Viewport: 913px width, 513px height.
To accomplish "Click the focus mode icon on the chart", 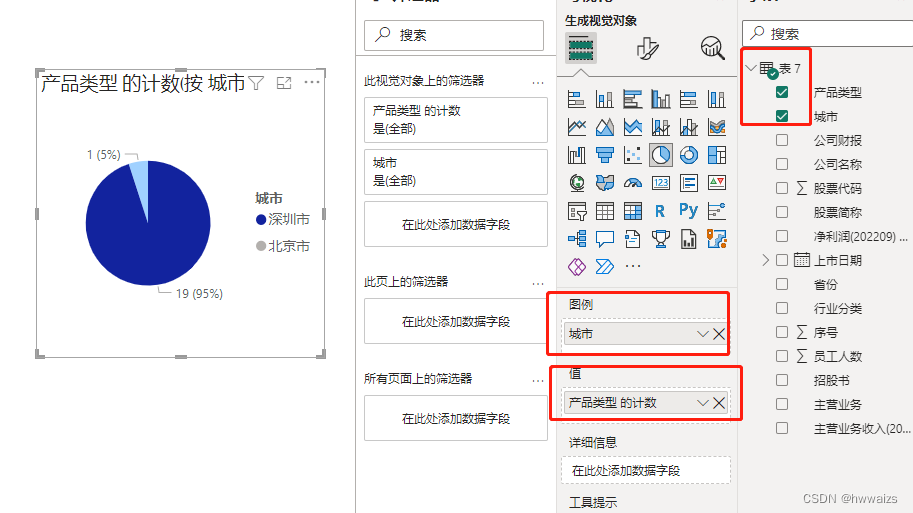I will coord(284,83).
